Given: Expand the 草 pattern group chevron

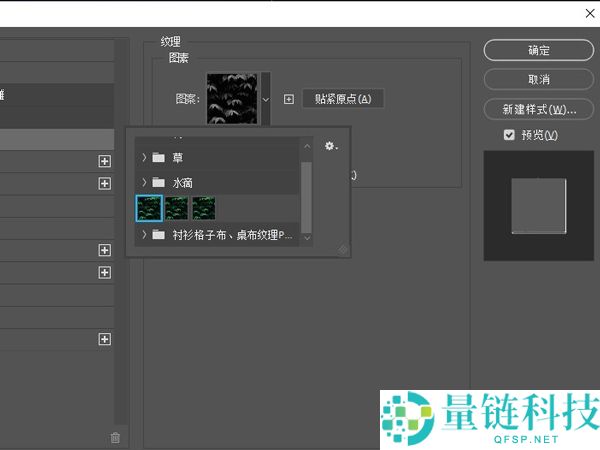Looking at the screenshot, I should coord(144,157).
